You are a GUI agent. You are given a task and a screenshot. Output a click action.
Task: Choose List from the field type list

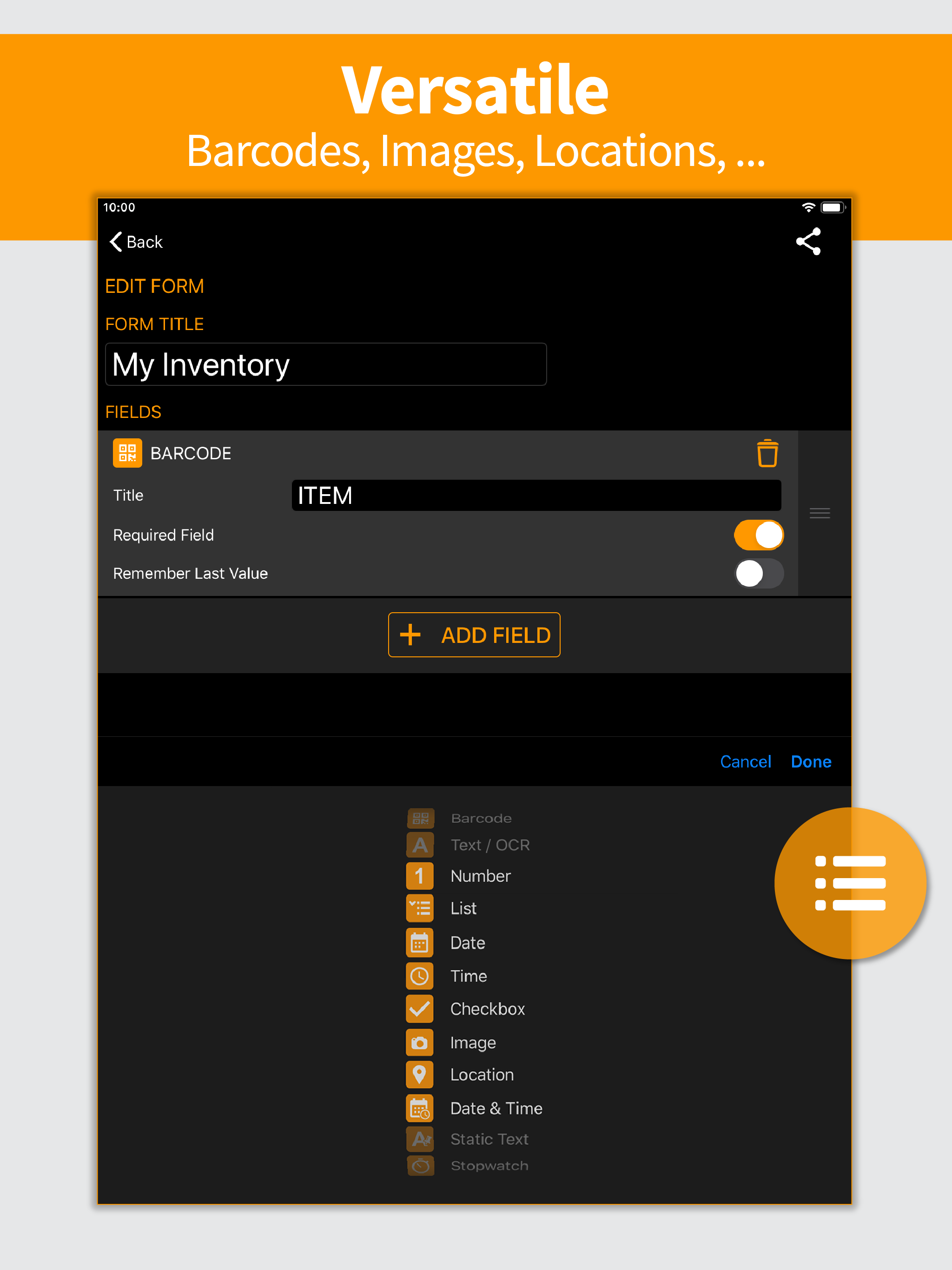(420, 908)
